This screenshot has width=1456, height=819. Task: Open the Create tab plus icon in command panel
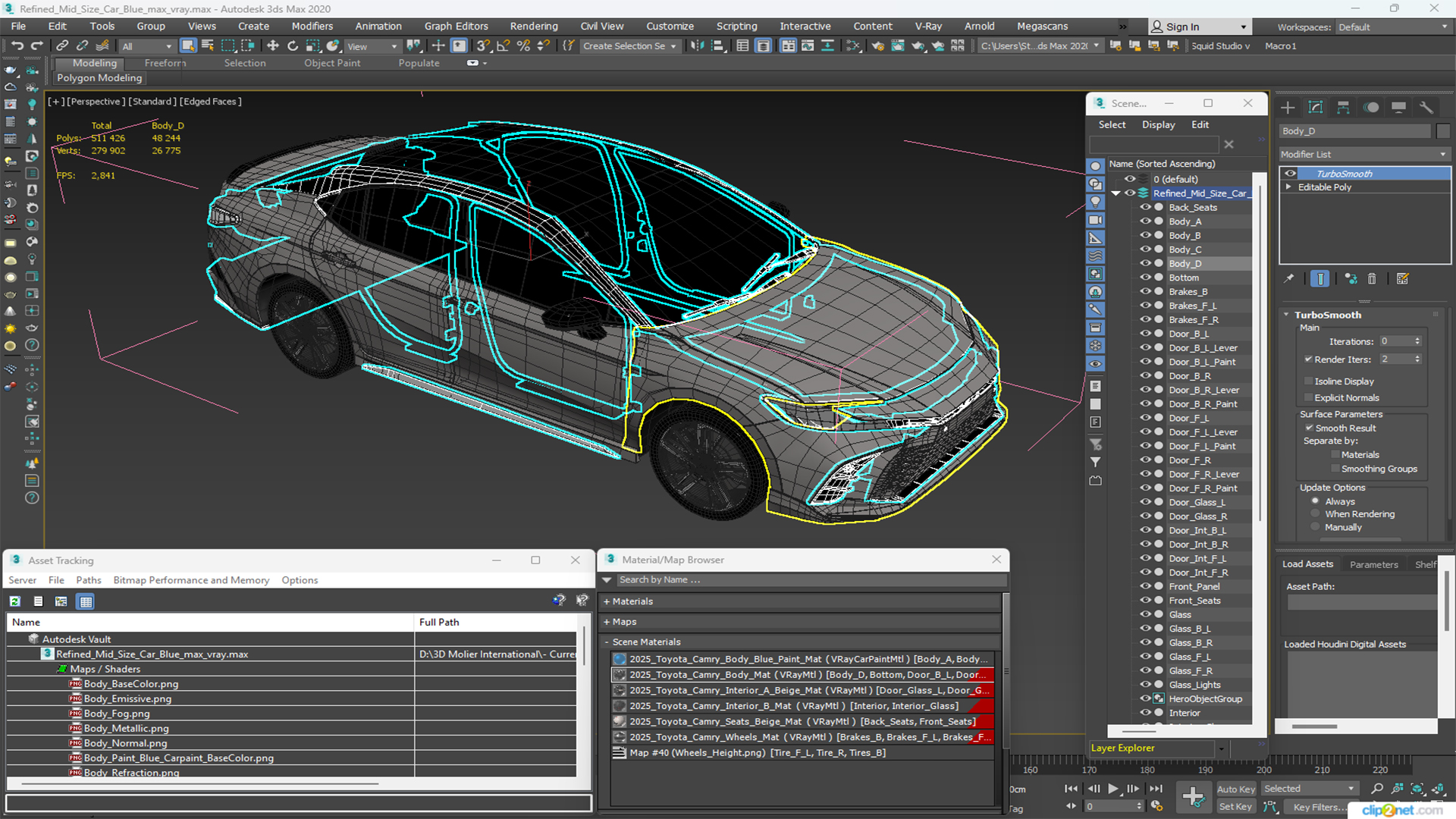pos(1288,108)
